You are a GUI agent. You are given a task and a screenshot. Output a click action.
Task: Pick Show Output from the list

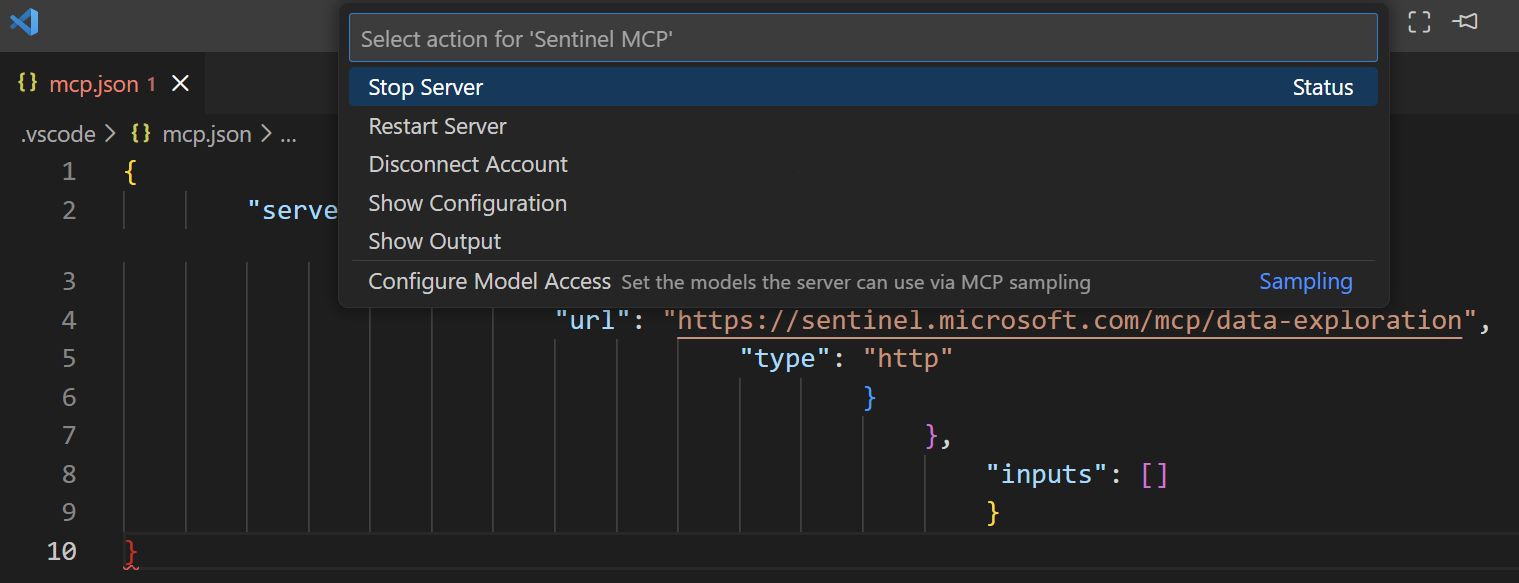(x=435, y=241)
